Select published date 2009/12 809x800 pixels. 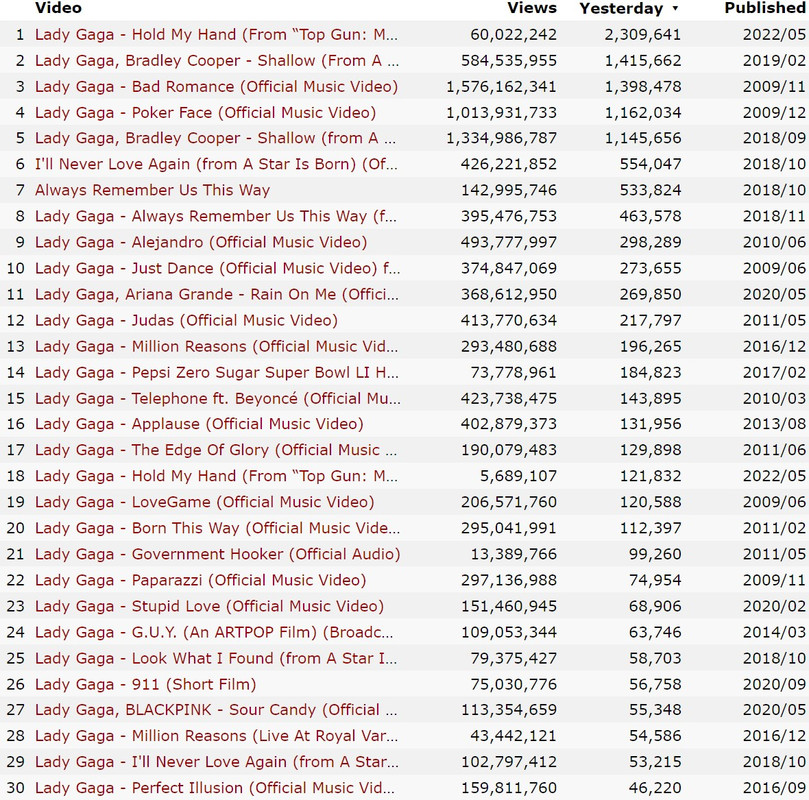click(774, 112)
